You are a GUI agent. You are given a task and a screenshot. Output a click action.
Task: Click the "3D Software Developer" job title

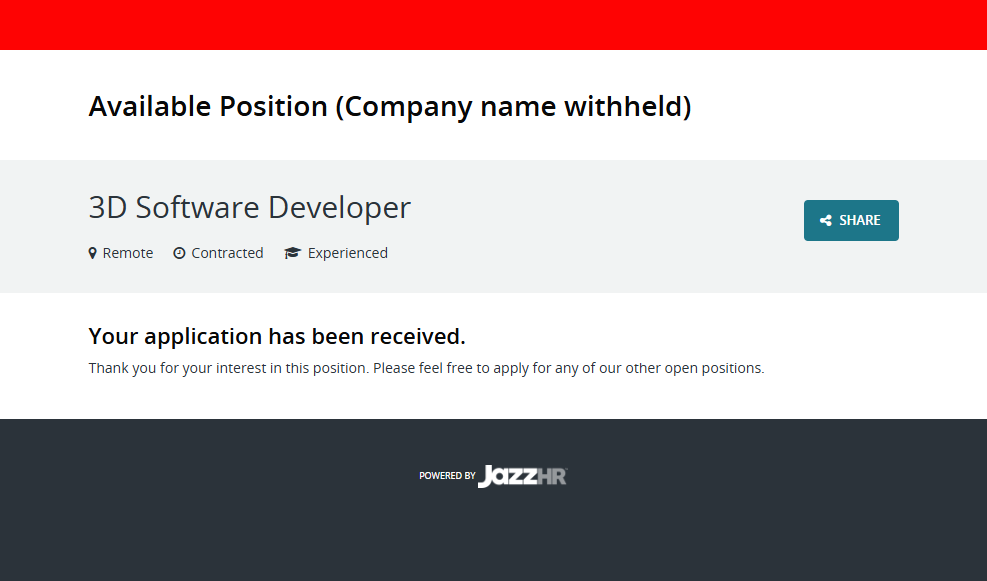249,207
